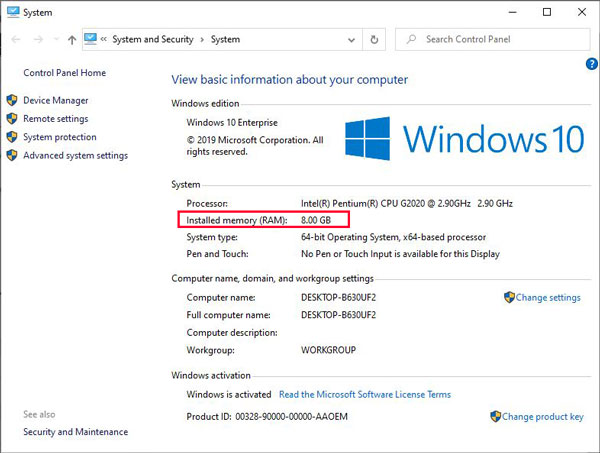The image size is (600, 453).
Task: Select Computer name value DESKTOP-B630UF2
Action: (339, 298)
